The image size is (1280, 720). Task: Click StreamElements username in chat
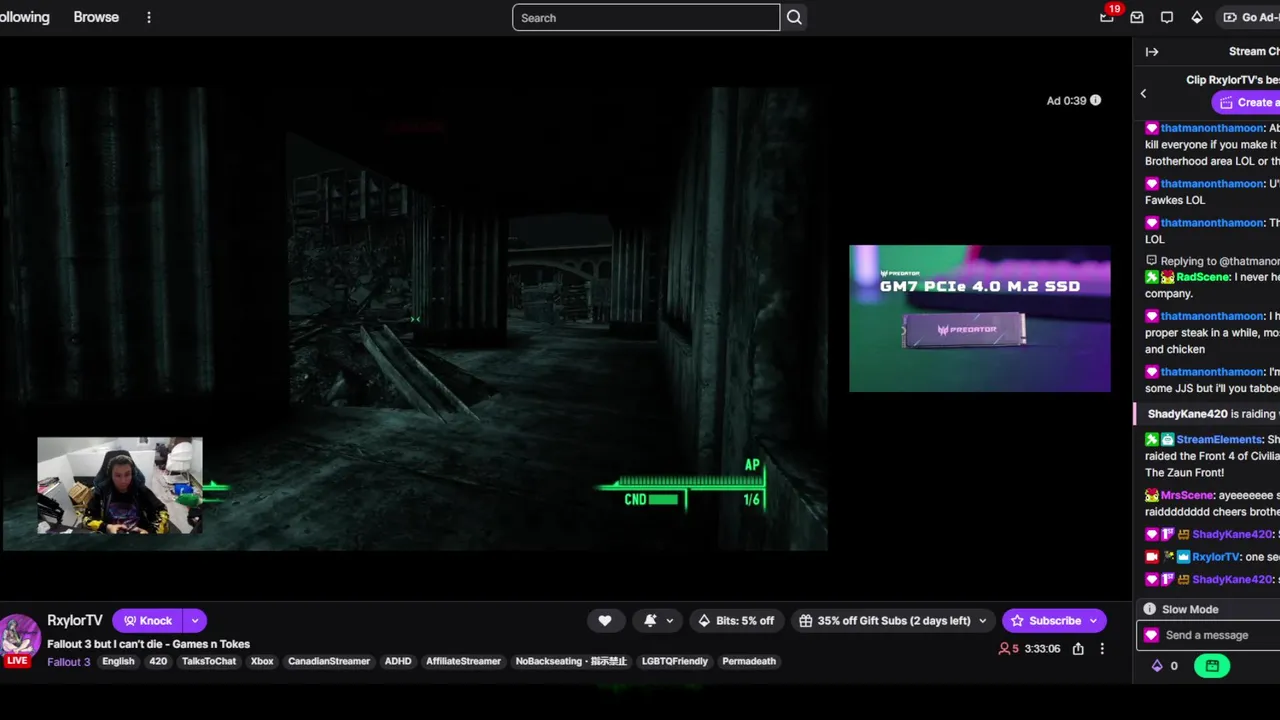[x=1219, y=440]
